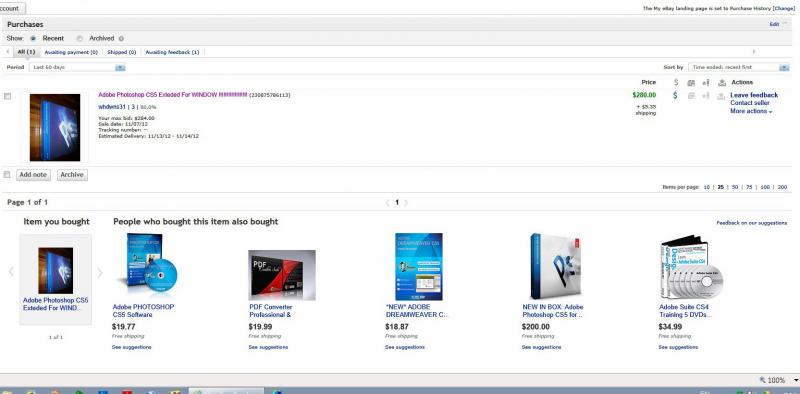Screen dimensions: 800x394
Task: Open *NEW* ADOBE DREAMWEAVER suggestion link
Action: (417, 311)
